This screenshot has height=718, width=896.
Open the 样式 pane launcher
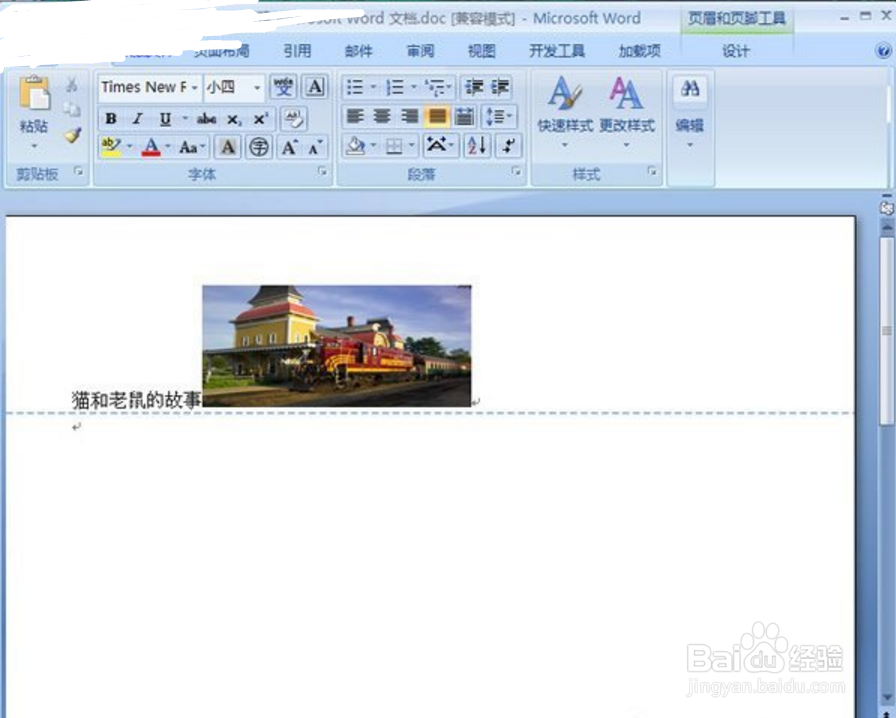point(651,171)
